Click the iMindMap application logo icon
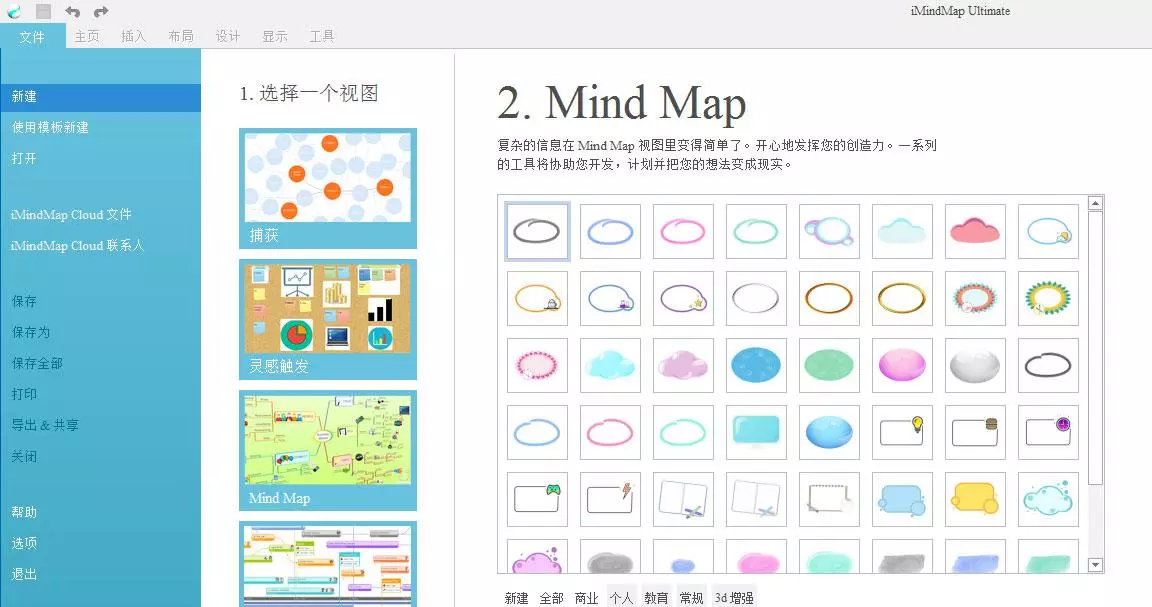 (x=14, y=11)
